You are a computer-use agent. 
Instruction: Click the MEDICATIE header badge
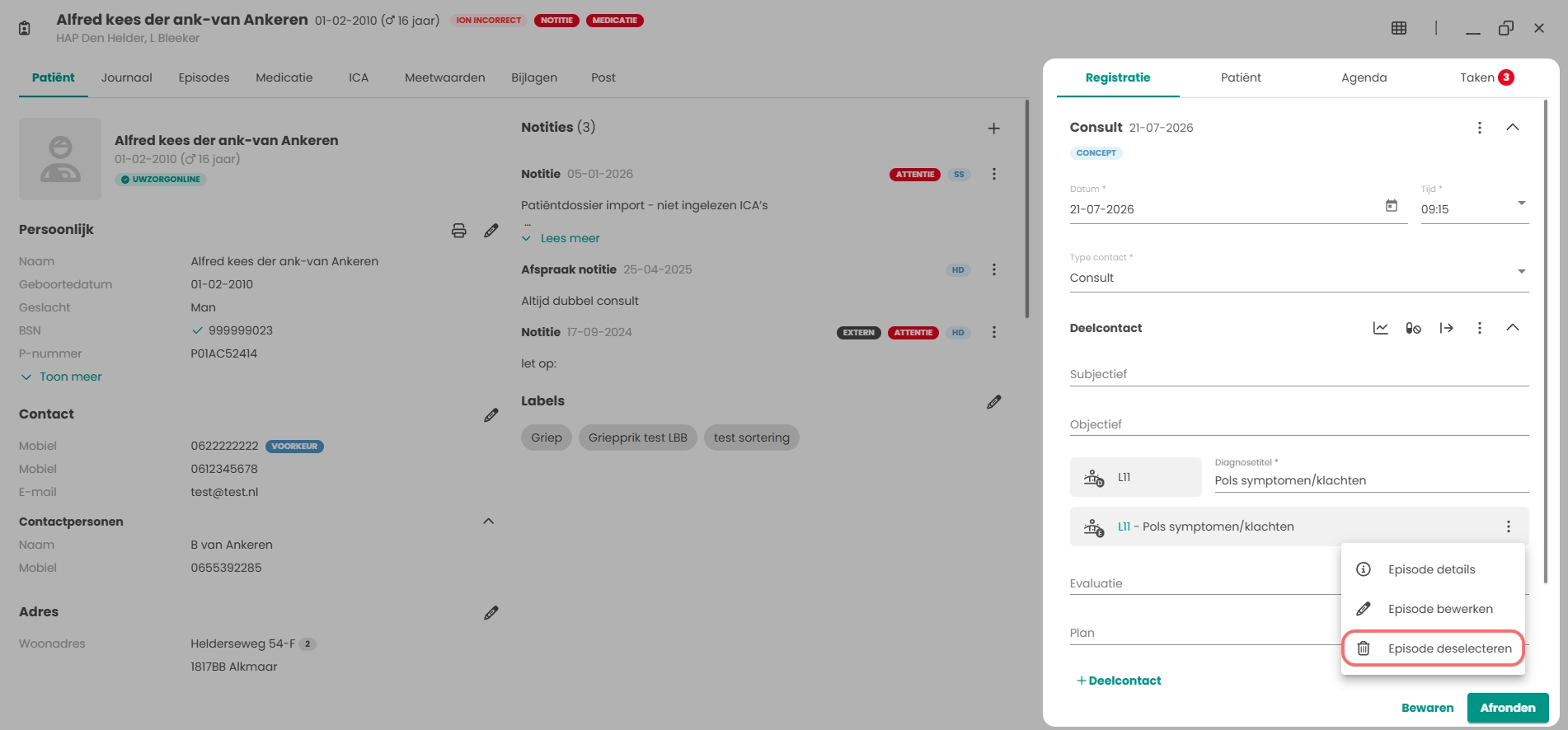click(x=615, y=21)
